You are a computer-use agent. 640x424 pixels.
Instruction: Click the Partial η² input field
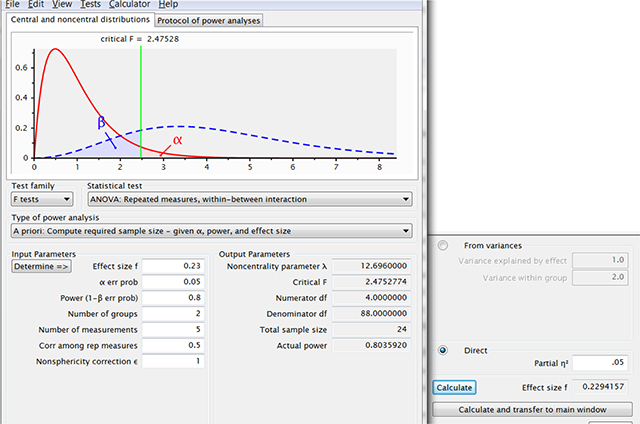pos(598,363)
